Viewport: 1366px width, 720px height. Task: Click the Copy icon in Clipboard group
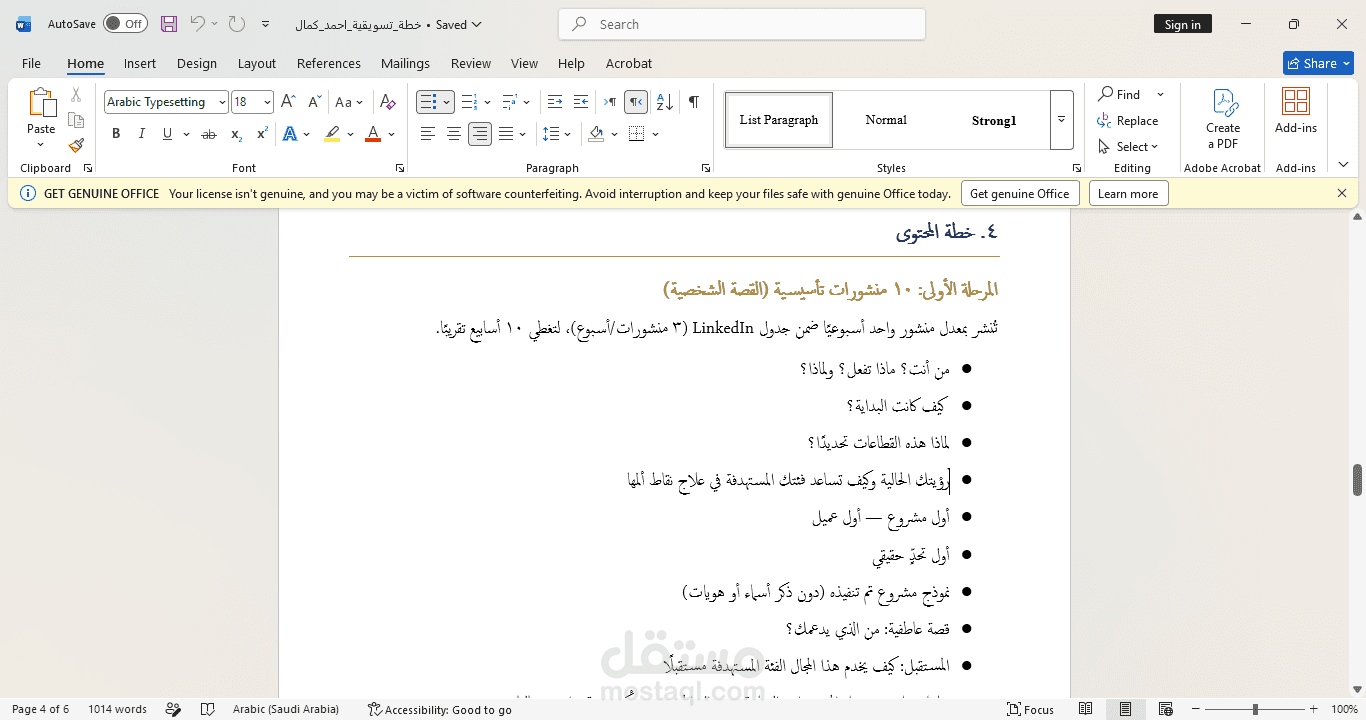76,120
